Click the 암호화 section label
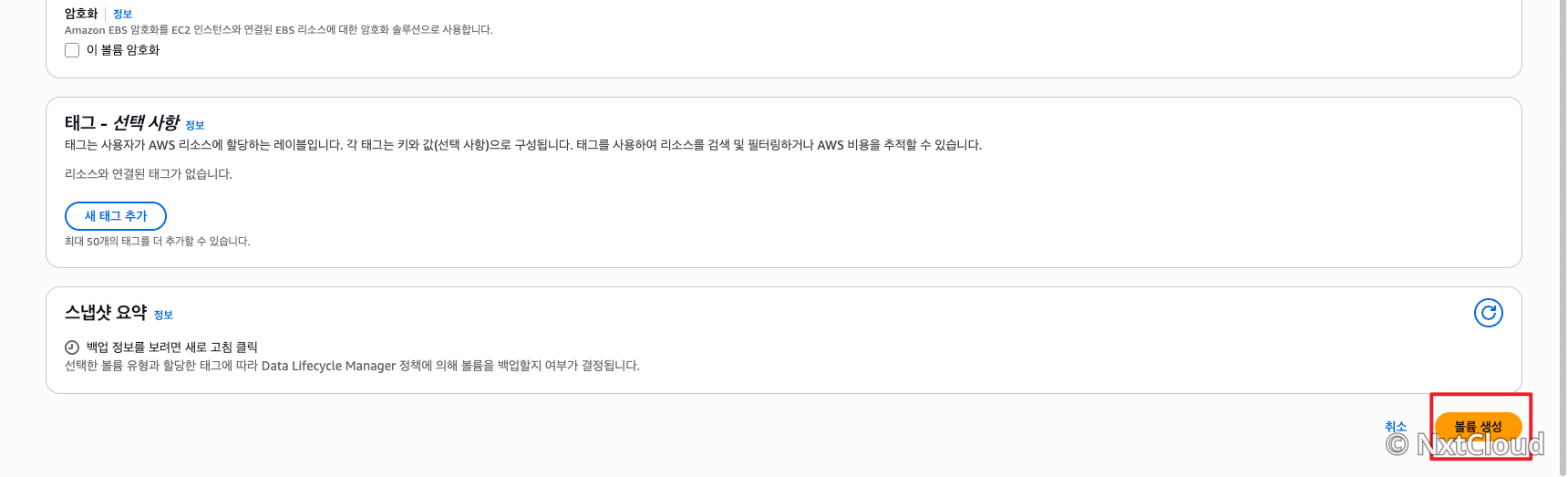1568x477 pixels. (81, 14)
